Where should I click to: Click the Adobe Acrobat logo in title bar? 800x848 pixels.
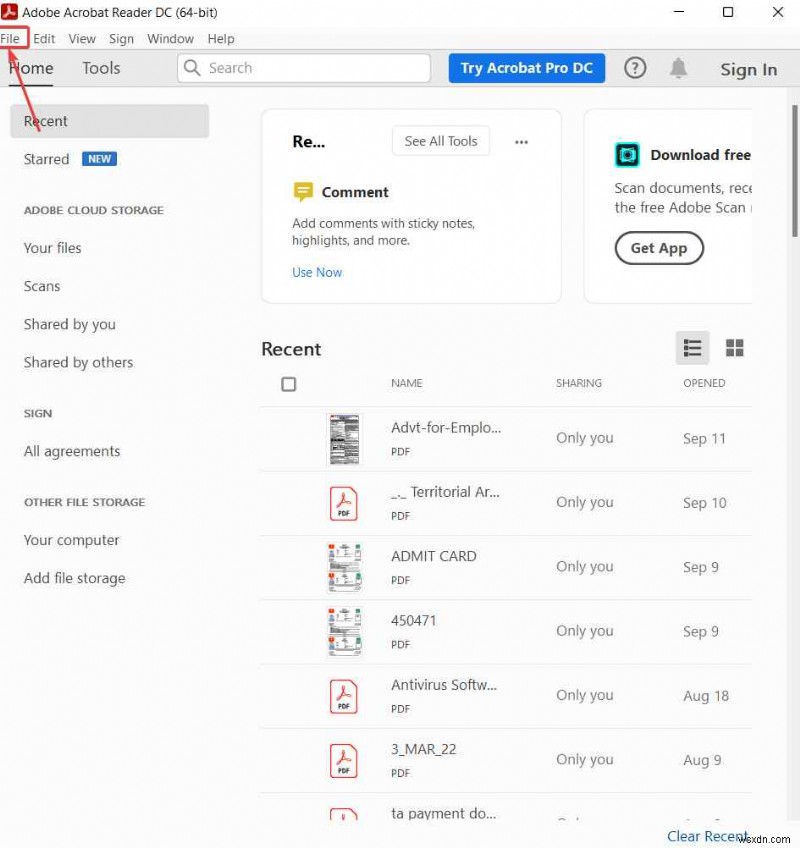click(x=12, y=12)
